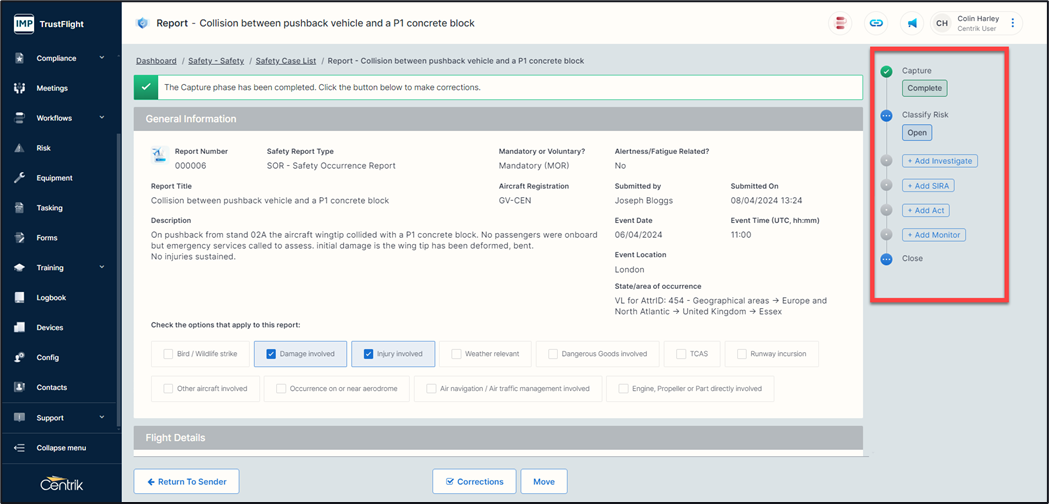The width and height of the screenshot is (1049, 504).
Task: Expand the Workflows submenu chevron
Action: pos(102,118)
